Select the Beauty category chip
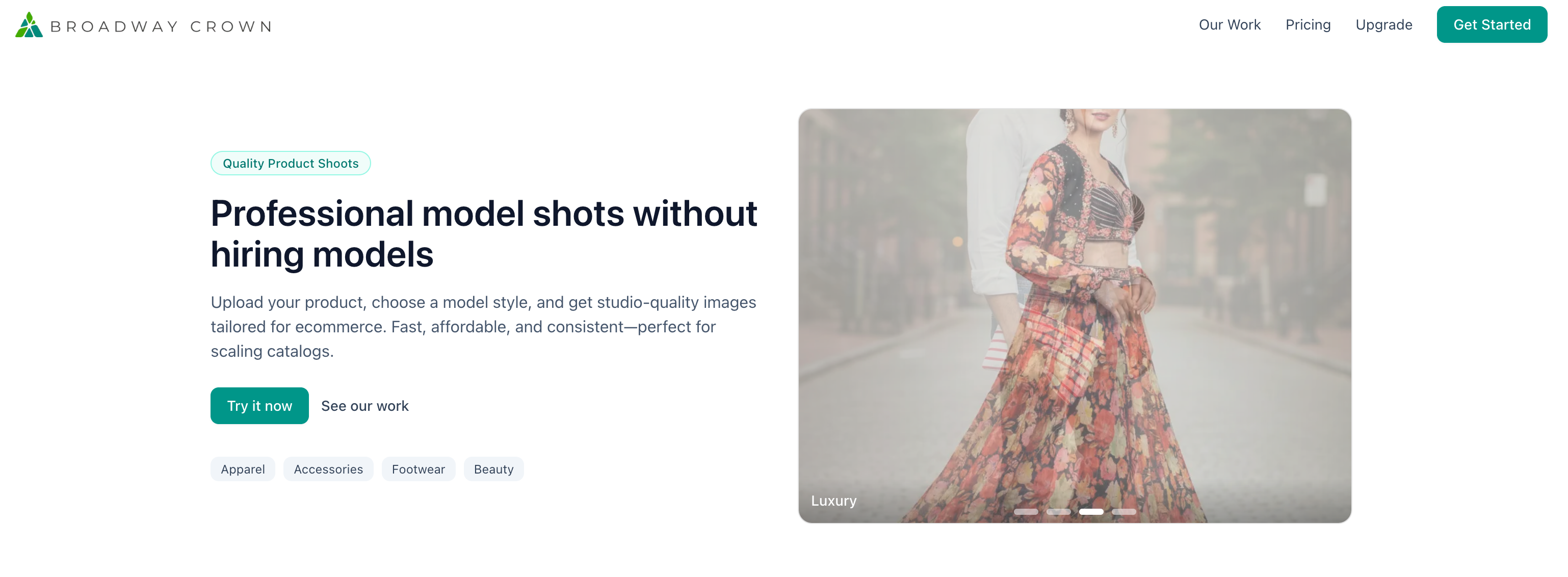The height and width of the screenshot is (577, 1568). click(493, 468)
